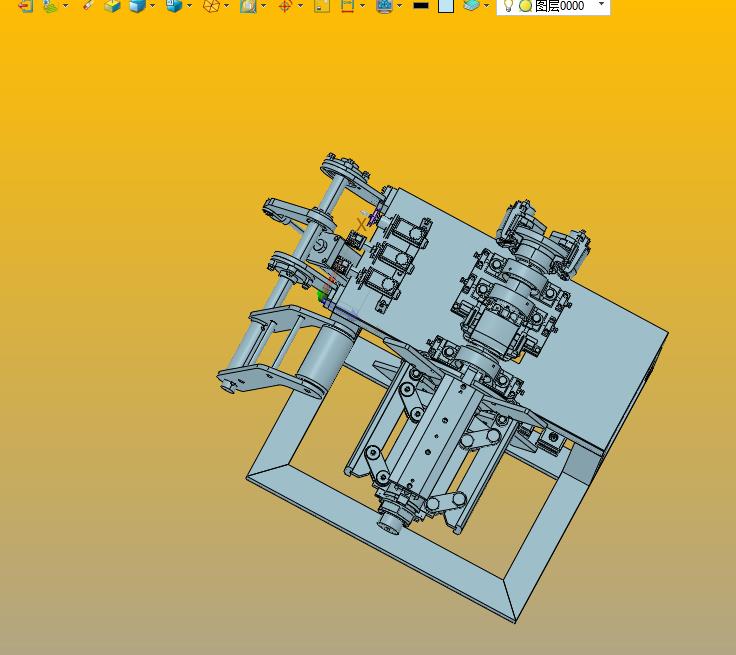
Task: Click the 图层0000 layer name text
Action: click(x=560, y=6)
